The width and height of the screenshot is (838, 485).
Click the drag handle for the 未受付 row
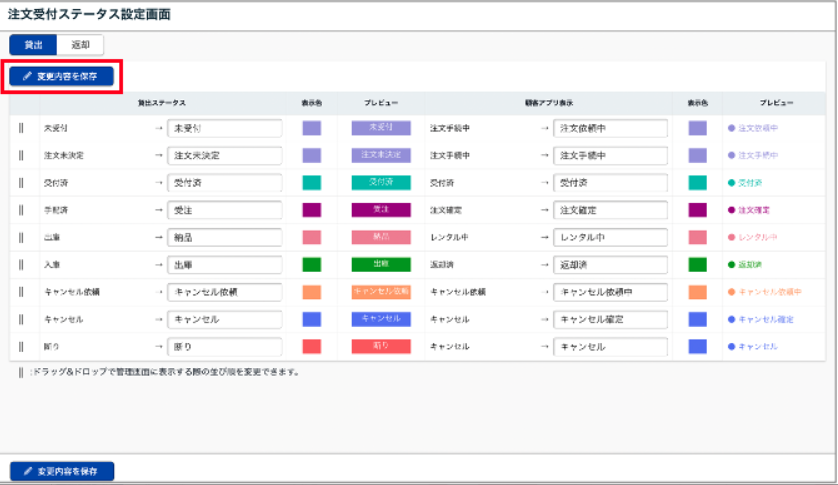pyautogui.click(x=20, y=128)
